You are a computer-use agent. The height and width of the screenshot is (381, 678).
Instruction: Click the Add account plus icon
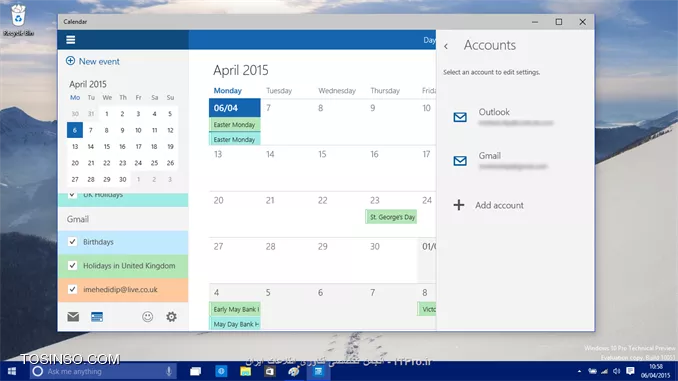click(459, 205)
